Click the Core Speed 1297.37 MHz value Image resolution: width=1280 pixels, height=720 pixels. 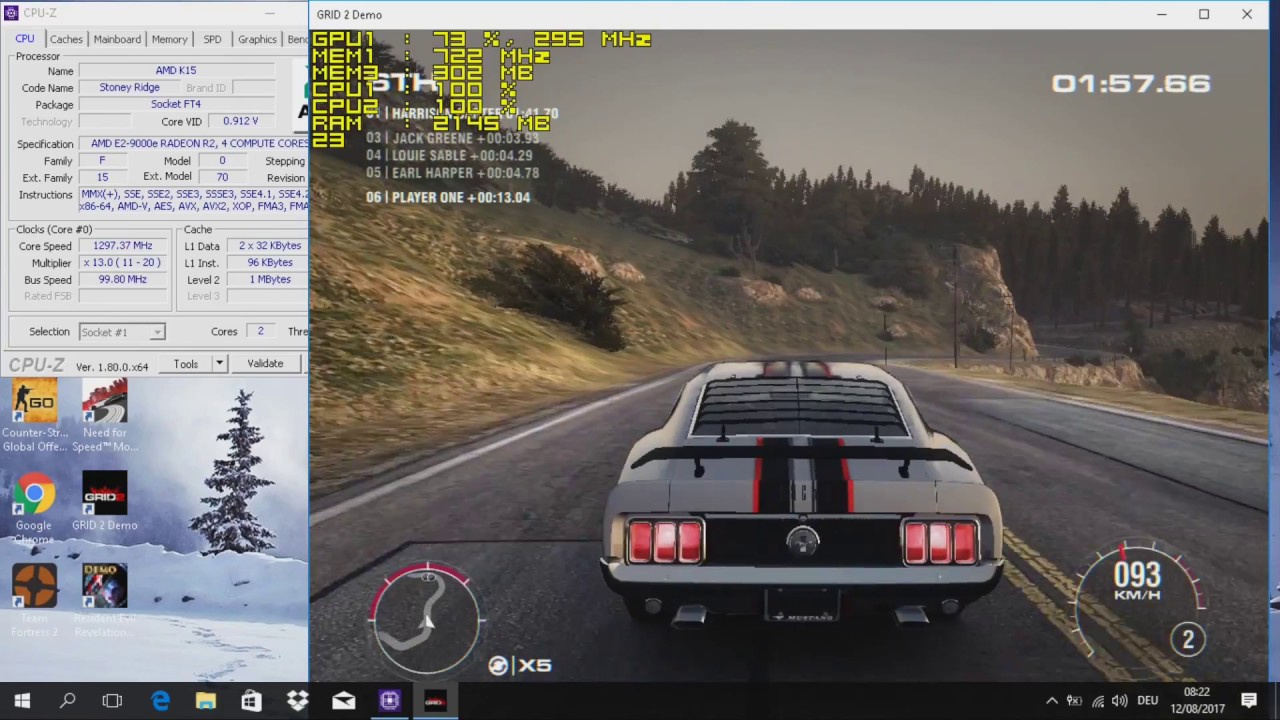click(x=122, y=246)
